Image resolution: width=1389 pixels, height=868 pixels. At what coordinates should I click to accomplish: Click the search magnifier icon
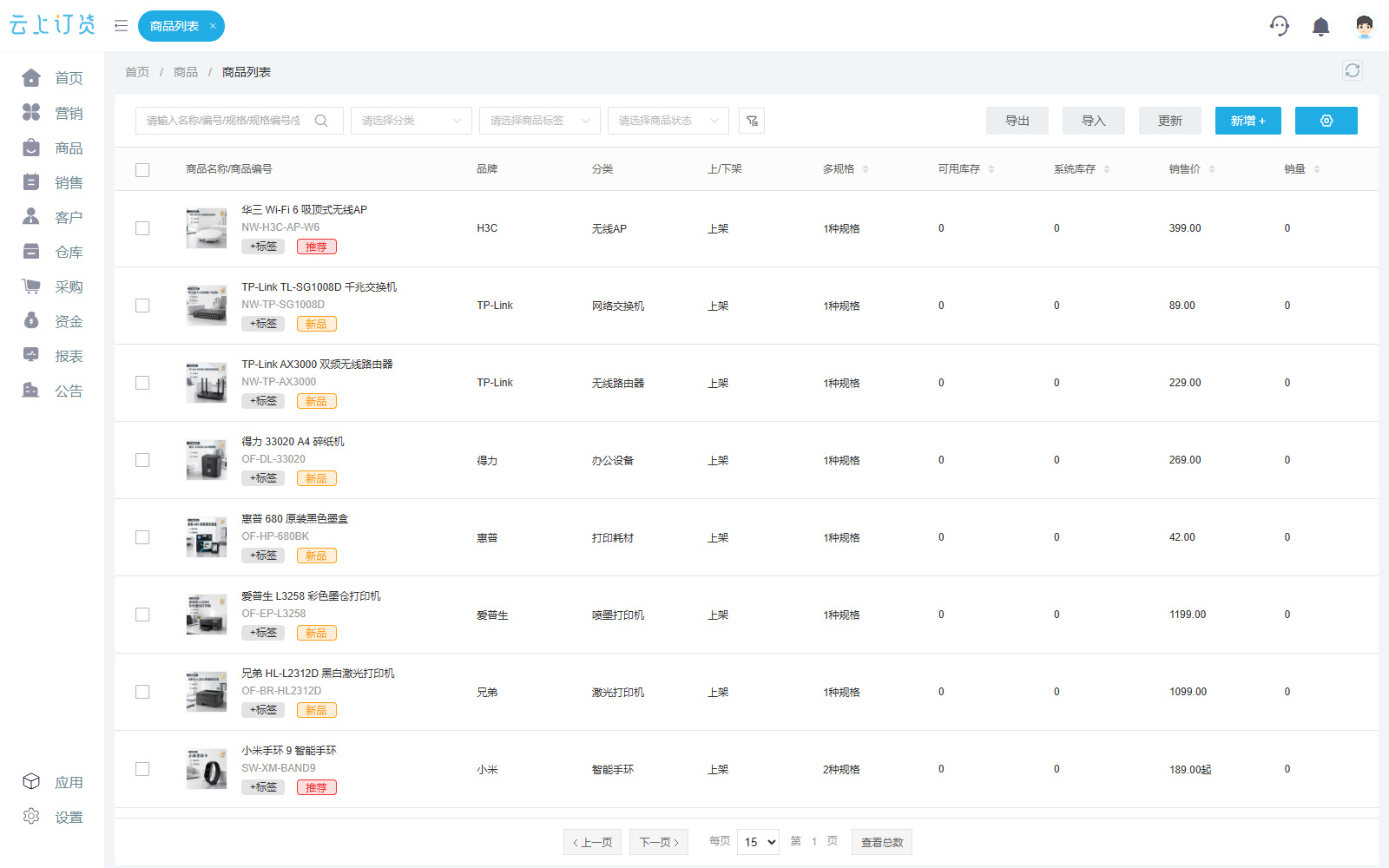click(321, 121)
